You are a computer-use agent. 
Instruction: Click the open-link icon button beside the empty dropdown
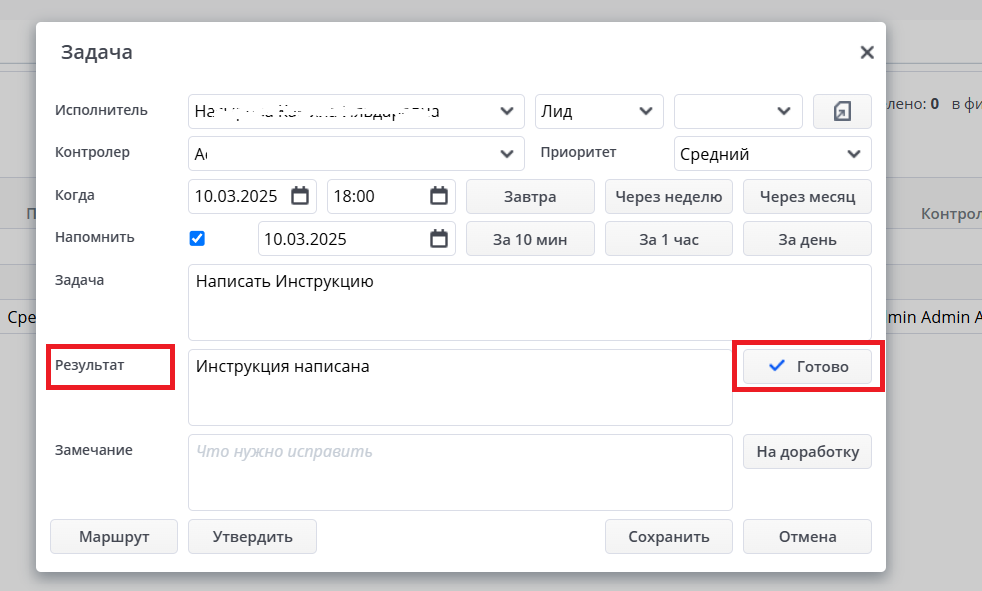coord(842,111)
